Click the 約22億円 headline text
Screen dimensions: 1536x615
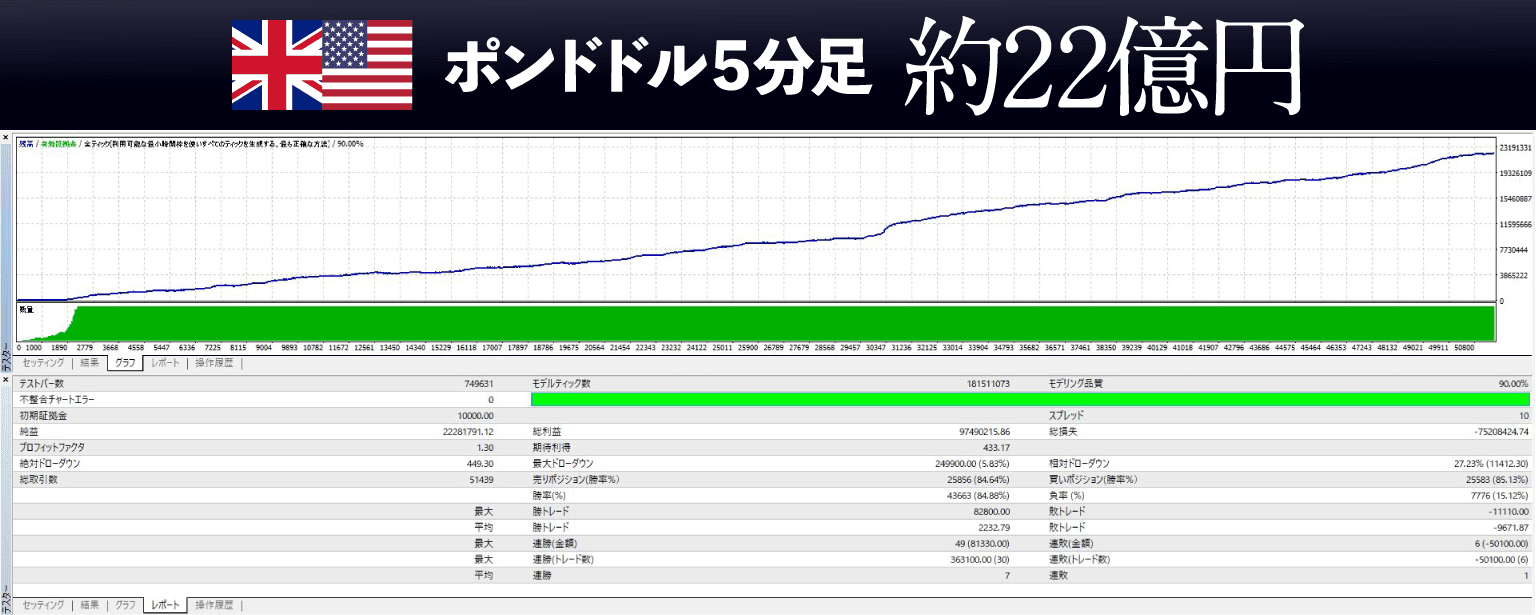click(1106, 66)
